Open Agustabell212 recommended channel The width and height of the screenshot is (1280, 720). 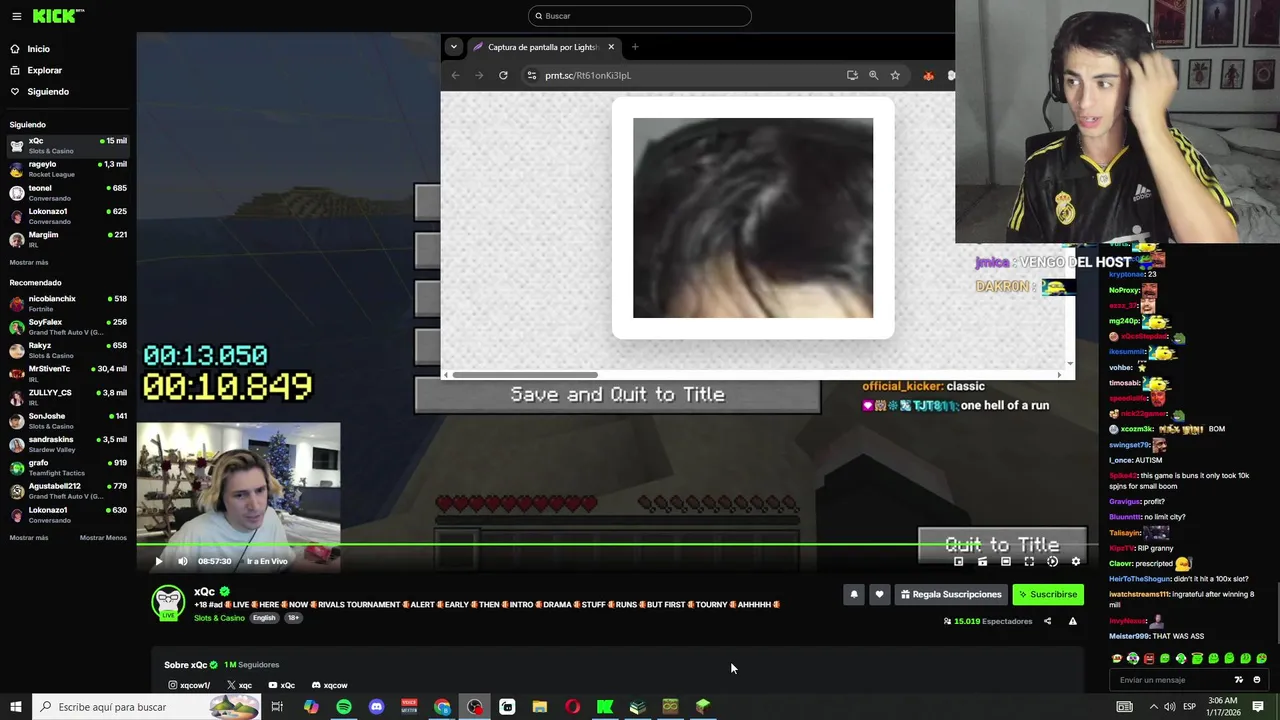(68, 491)
